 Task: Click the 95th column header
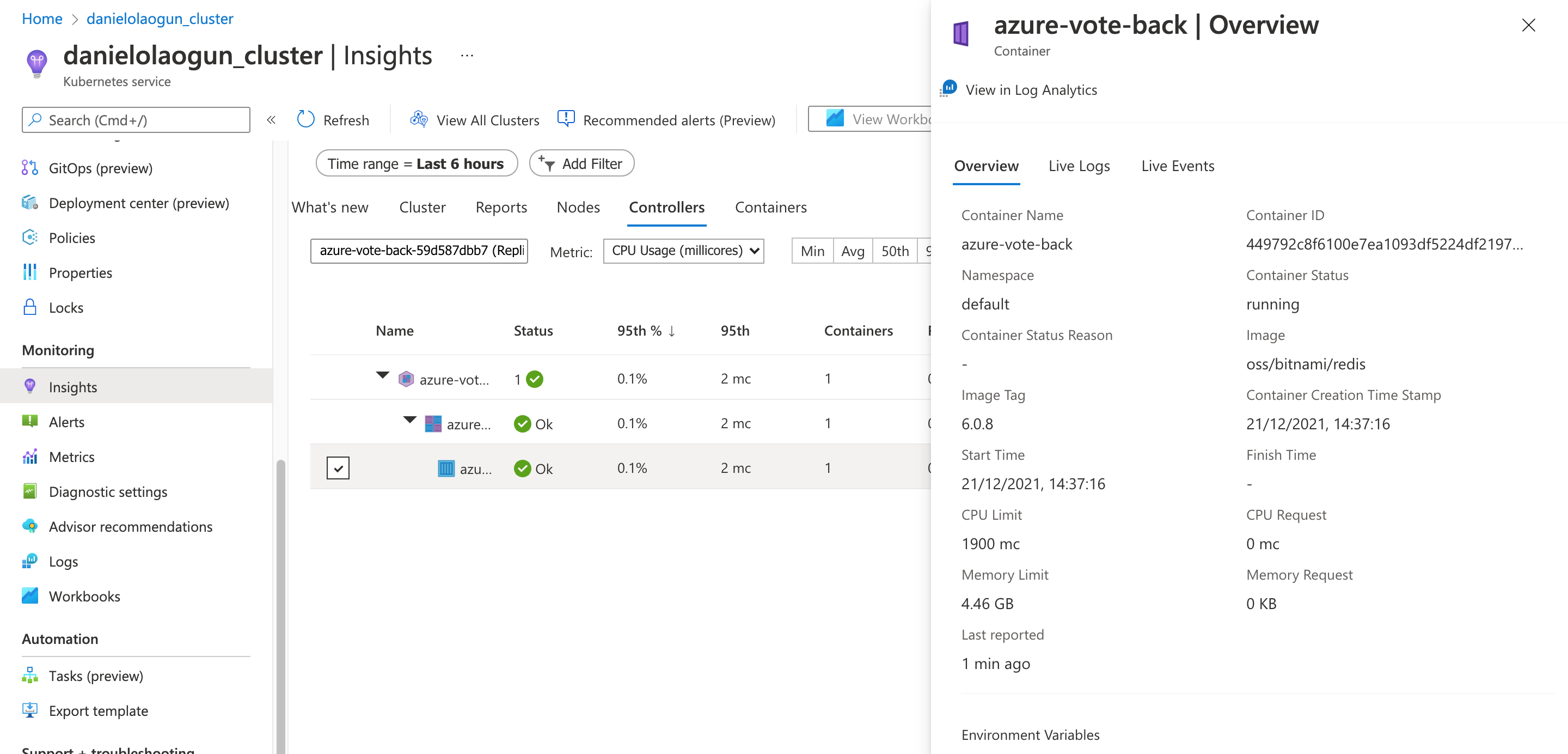[734, 331]
